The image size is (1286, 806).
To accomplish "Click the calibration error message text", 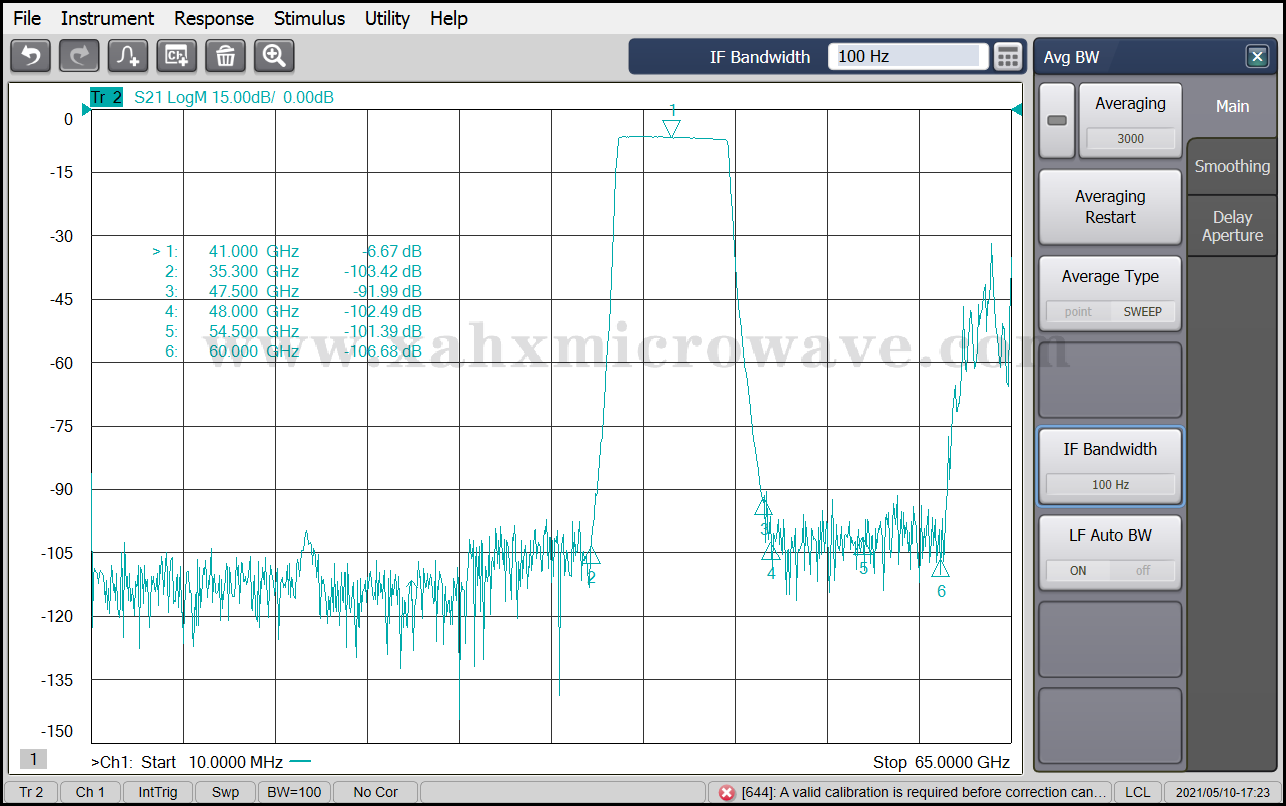I will coord(924,792).
